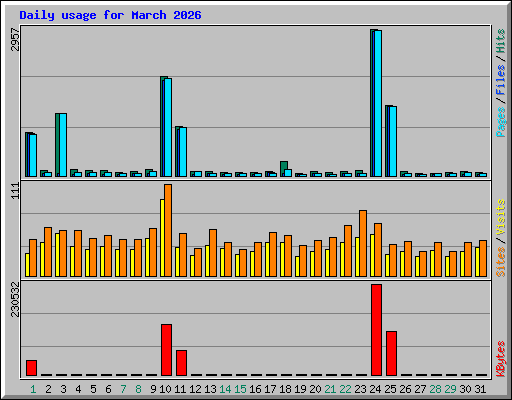The height and width of the screenshot is (400, 512).
Task: Click day 29 on the date axis
Action: coord(450,389)
